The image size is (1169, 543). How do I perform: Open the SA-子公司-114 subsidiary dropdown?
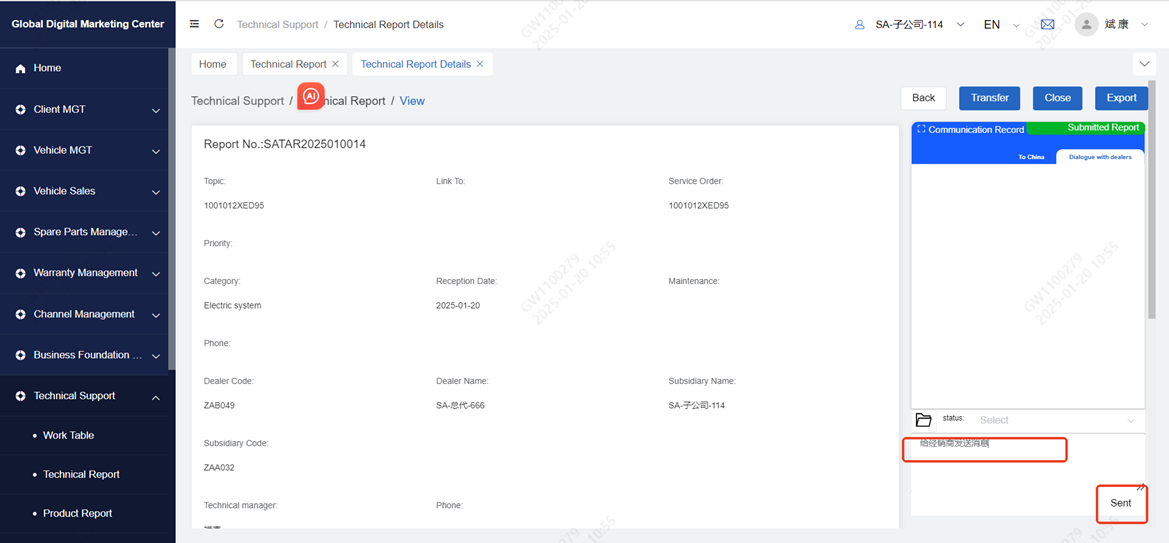910,24
